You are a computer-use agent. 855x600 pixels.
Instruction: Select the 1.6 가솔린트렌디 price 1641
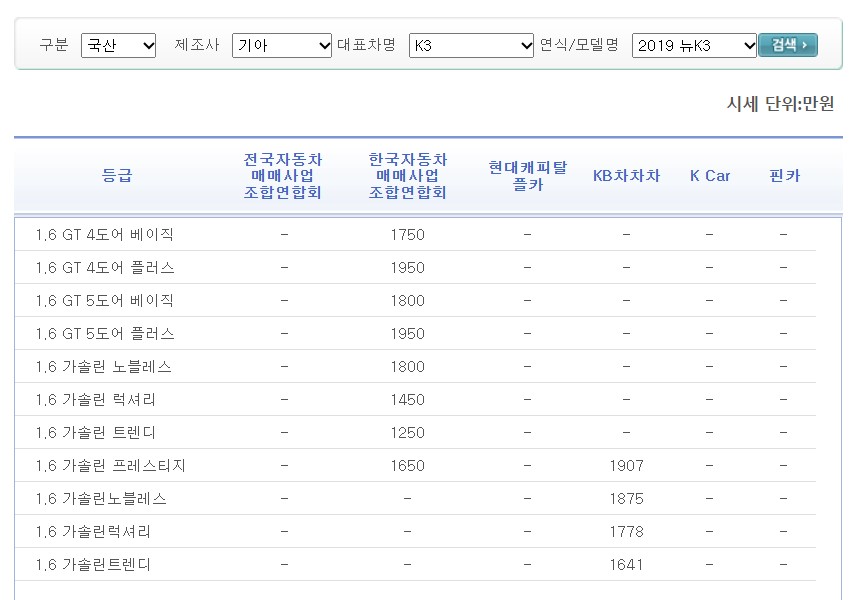[x=625, y=564]
